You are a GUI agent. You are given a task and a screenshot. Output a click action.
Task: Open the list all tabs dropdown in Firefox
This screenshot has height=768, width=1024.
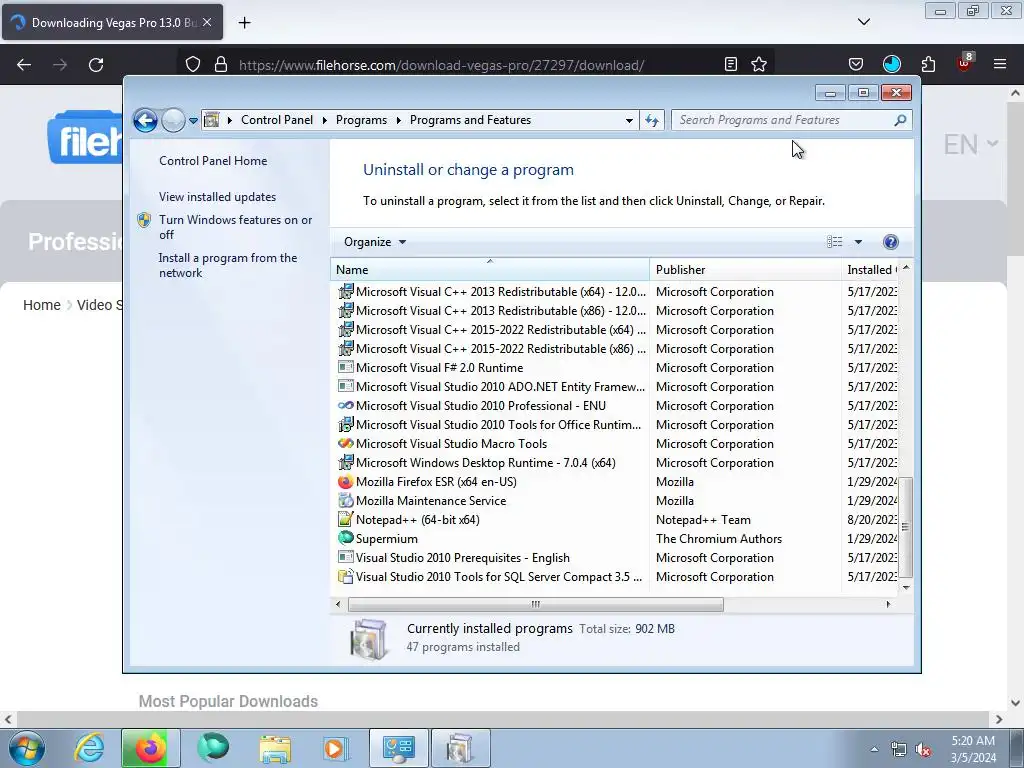pyautogui.click(x=863, y=22)
